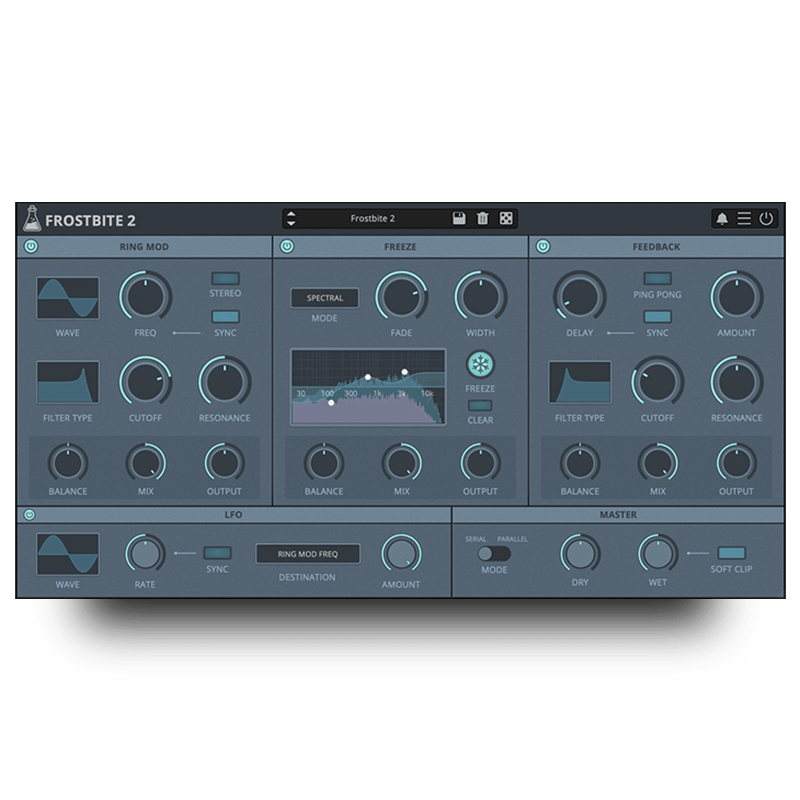The image size is (800, 800).
Task: Click the Freeze Mix knob
Action: 402,463
